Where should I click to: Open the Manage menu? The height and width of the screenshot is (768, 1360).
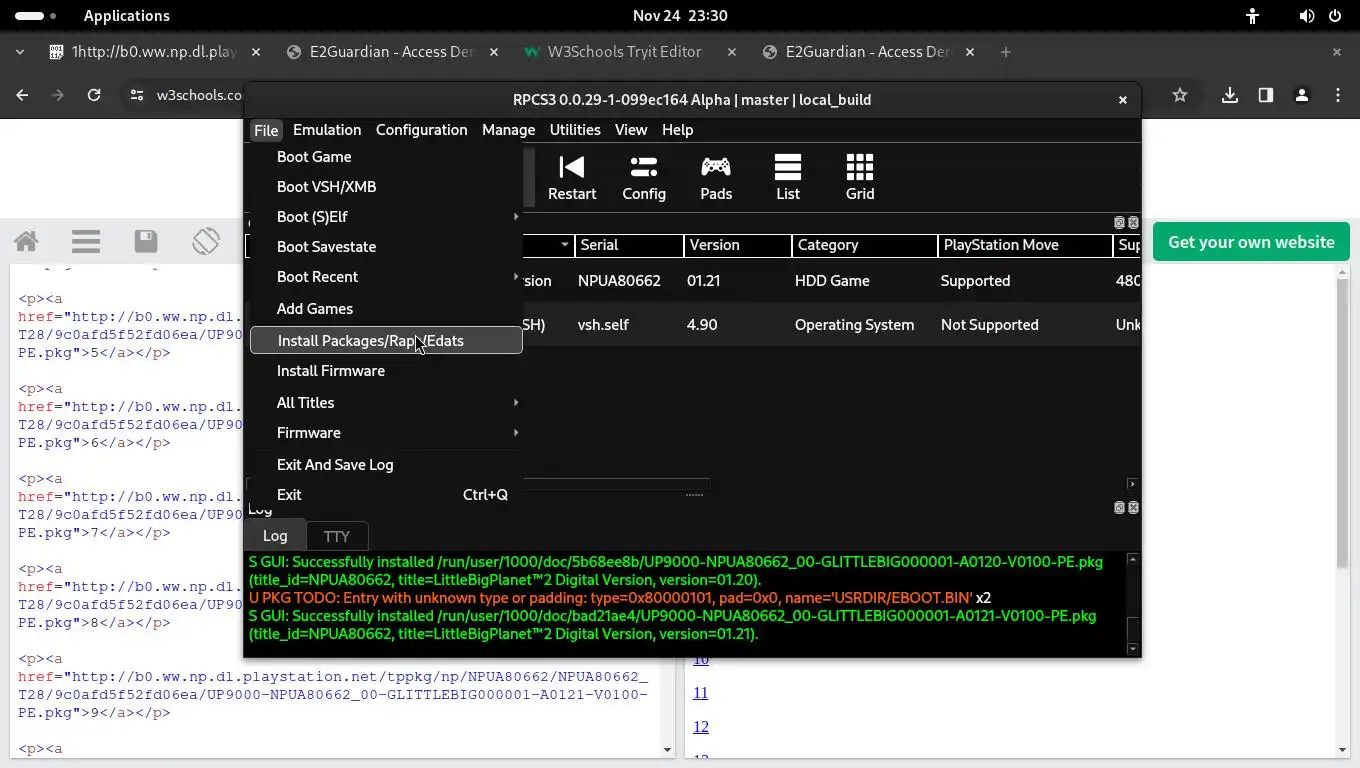(508, 130)
